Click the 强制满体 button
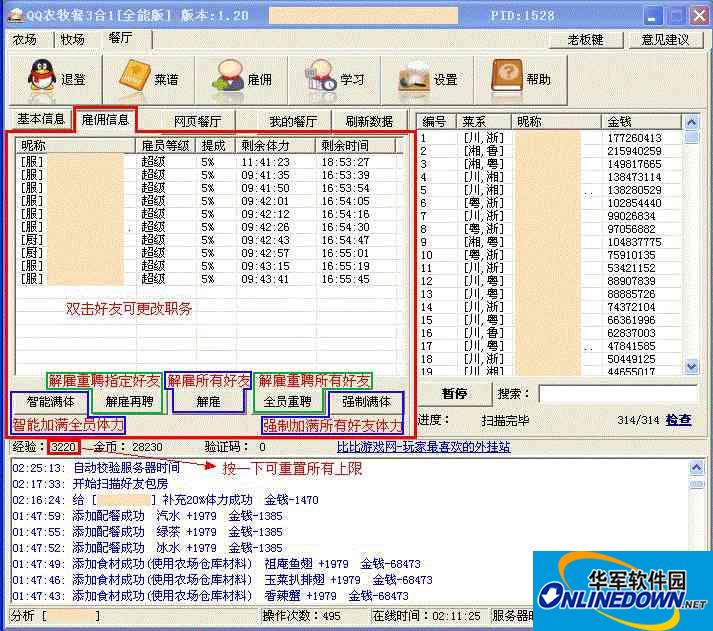 (x=367, y=401)
